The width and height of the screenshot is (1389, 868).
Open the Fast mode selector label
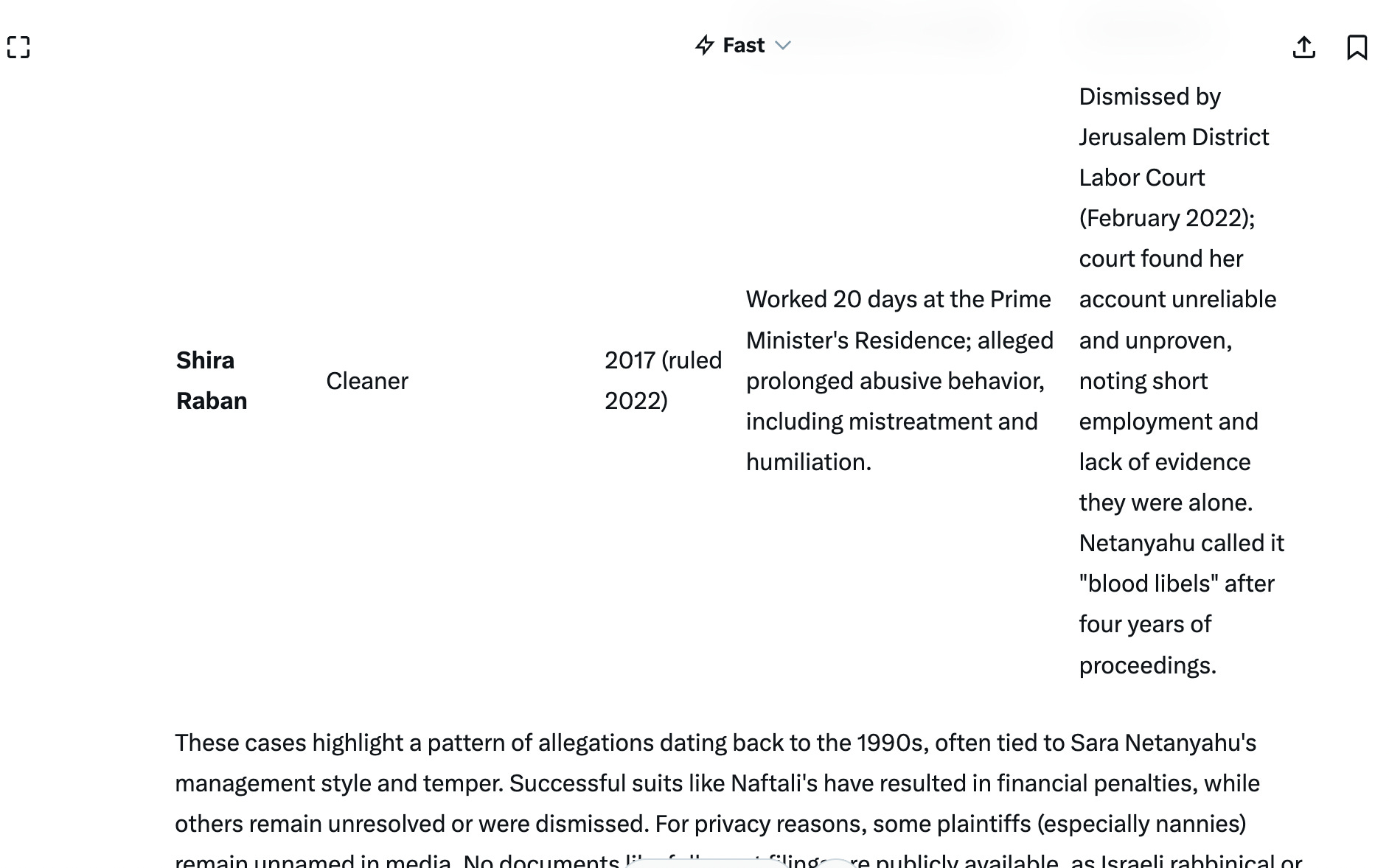point(743,46)
